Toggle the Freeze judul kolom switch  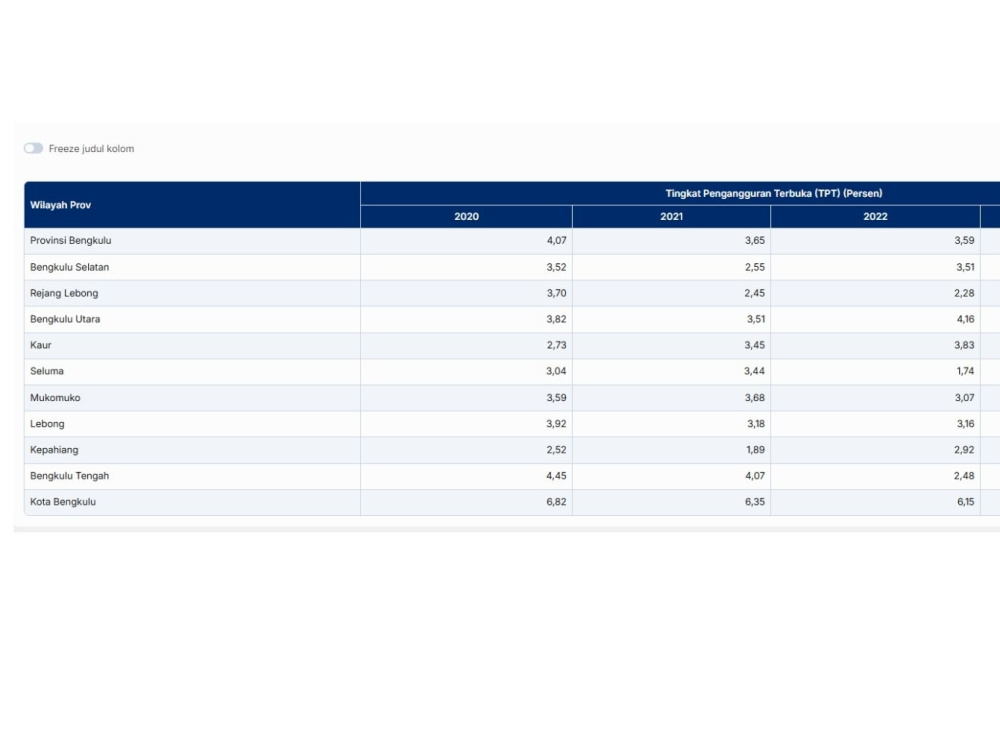[x=34, y=149]
